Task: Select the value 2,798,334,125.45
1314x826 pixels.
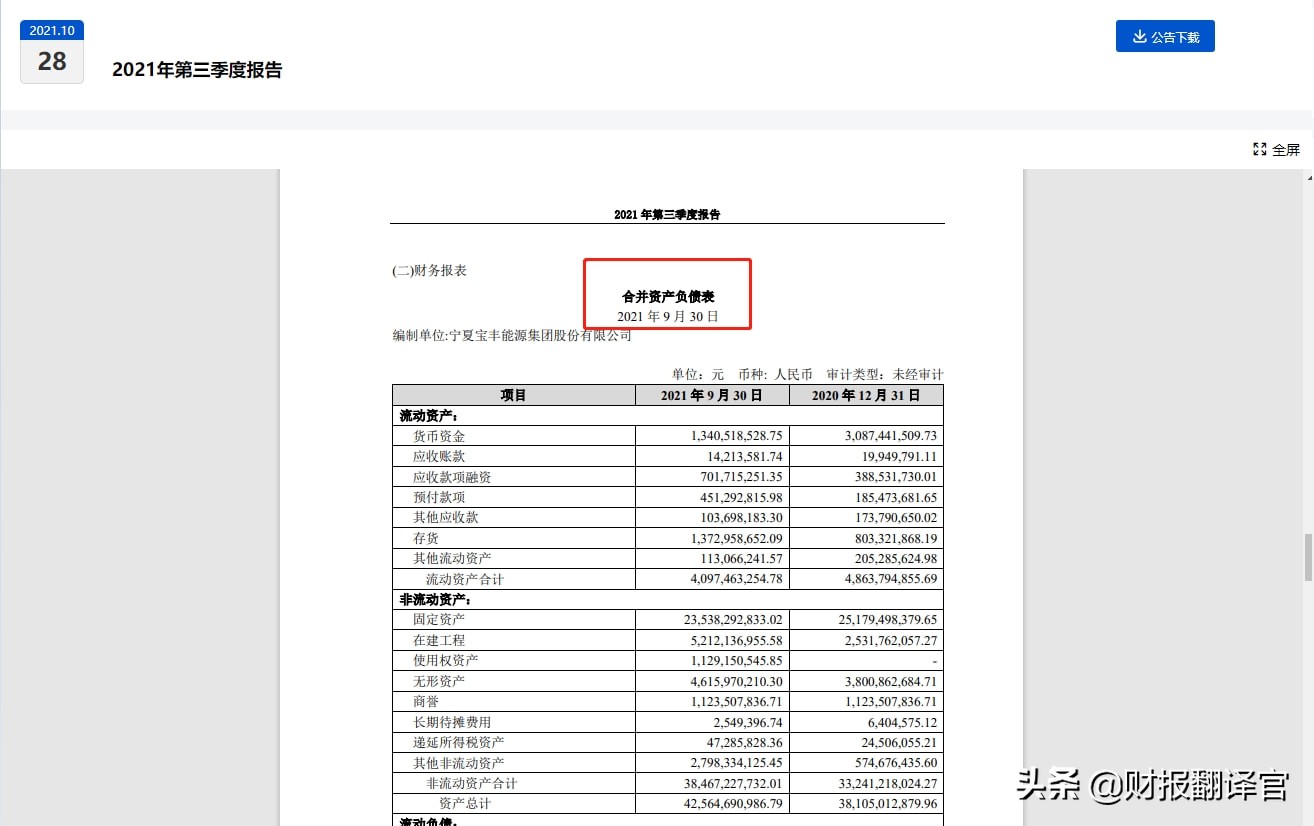Action: 737,763
